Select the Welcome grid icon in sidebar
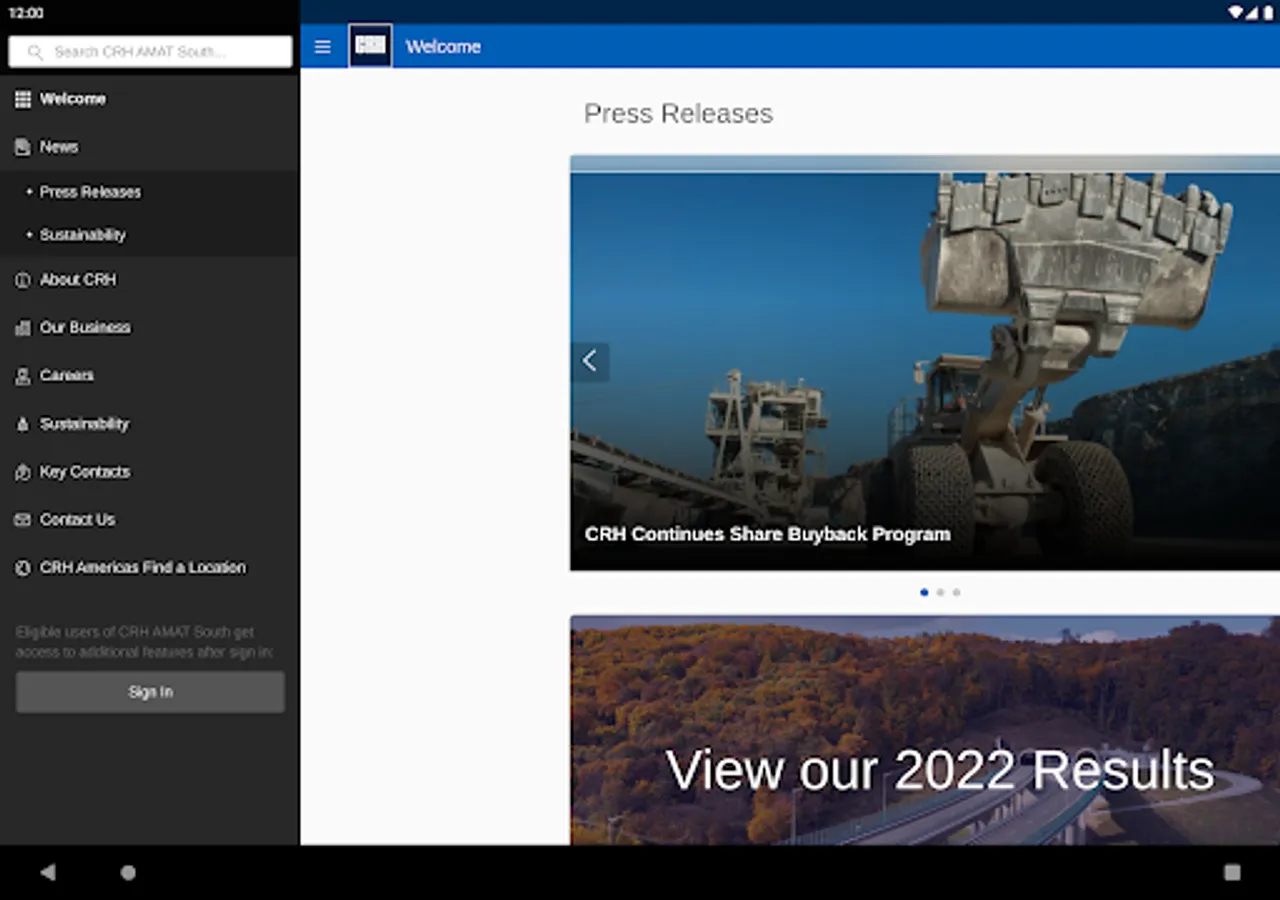The width and height of the screenshot is (1280, 900). click(x=23, y=99)
